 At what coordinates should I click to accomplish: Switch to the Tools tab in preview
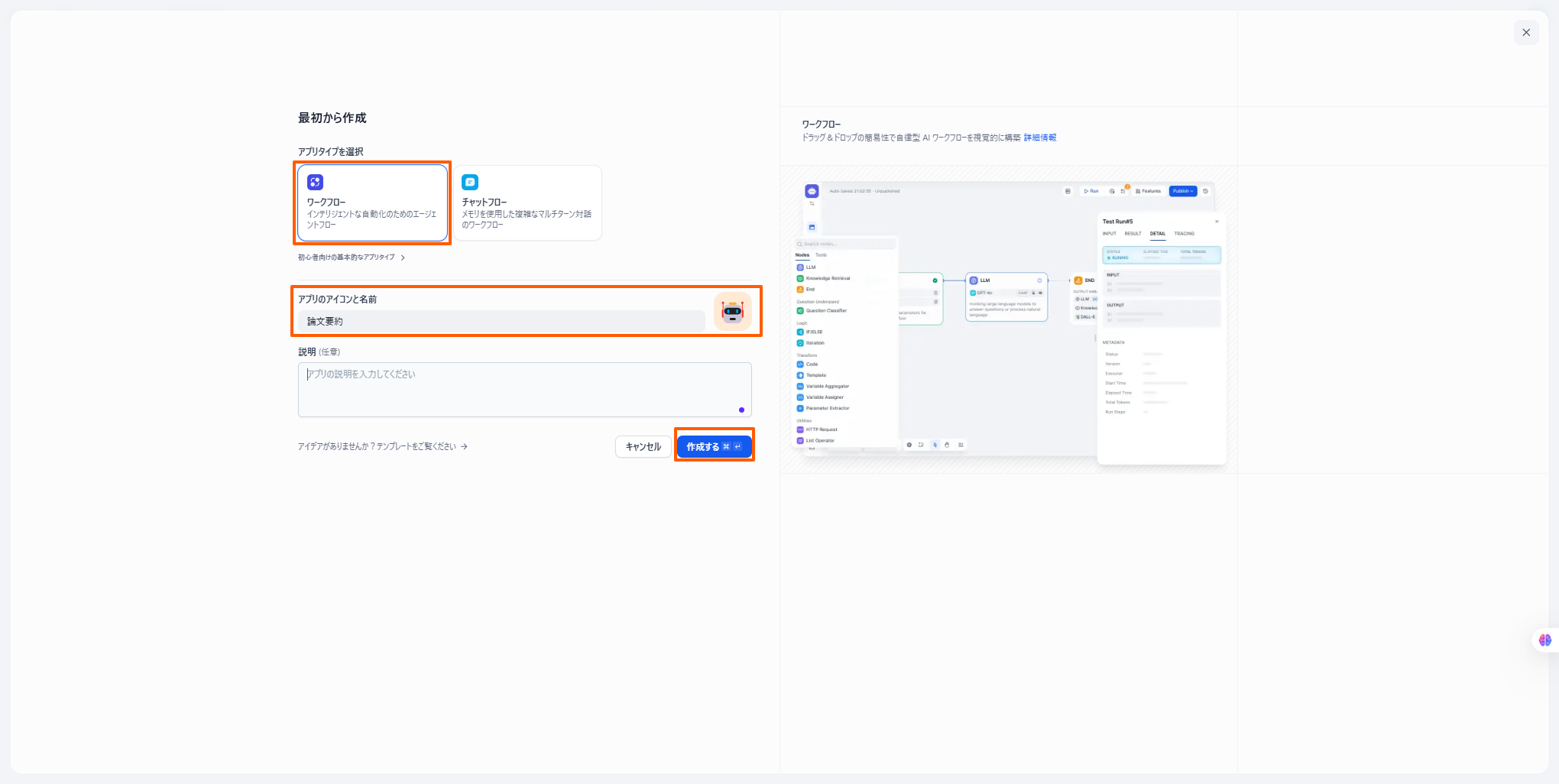pyautogui.click(x=821, y=255)
